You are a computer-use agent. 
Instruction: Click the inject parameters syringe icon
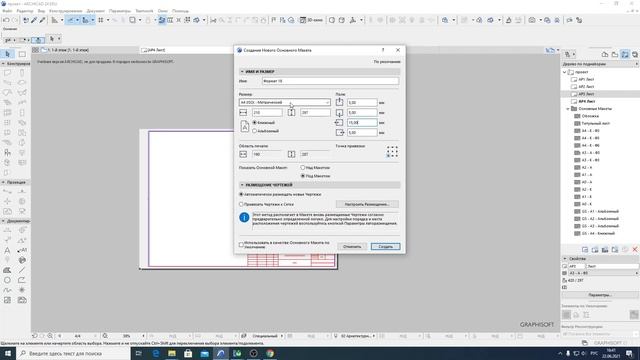(42, 20)
